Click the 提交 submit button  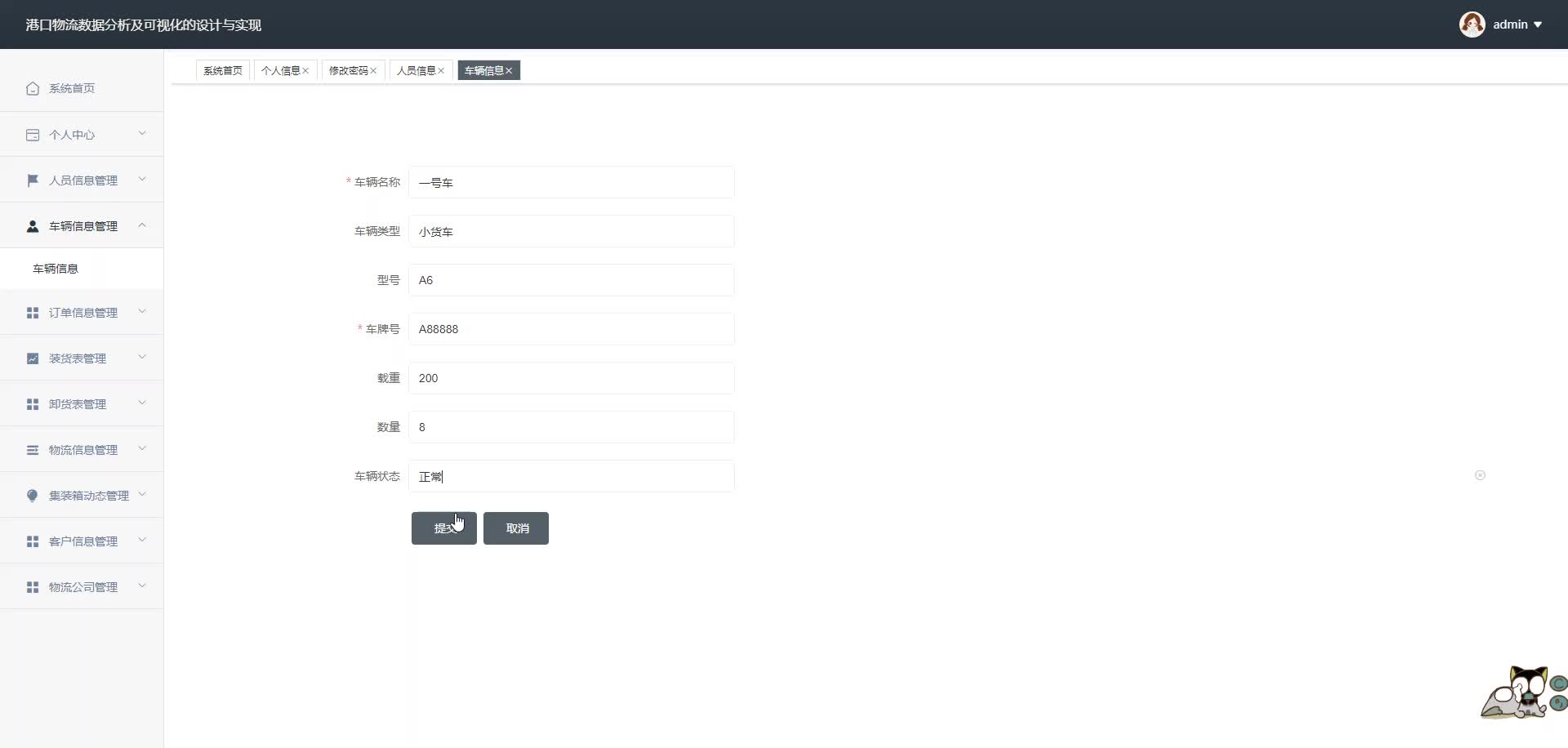coord(444,528)
